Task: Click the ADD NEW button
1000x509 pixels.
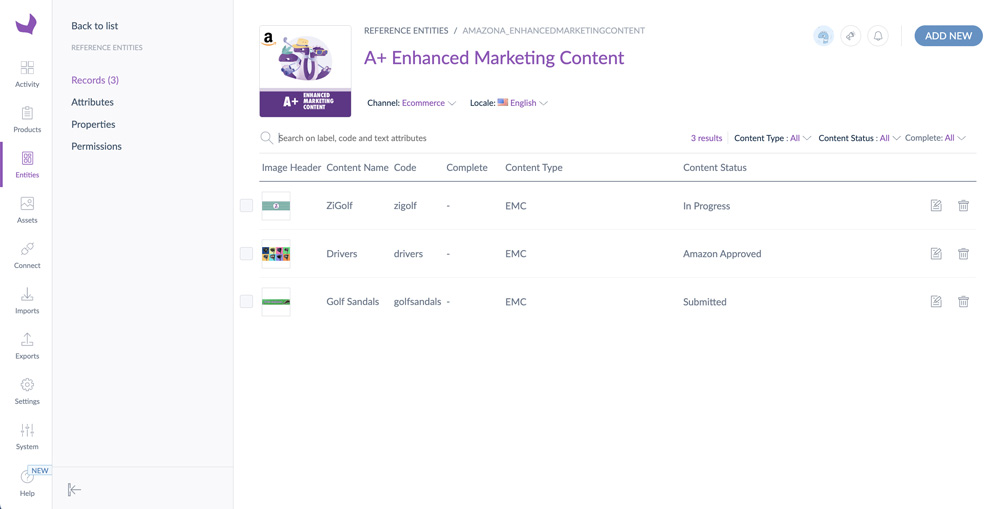Action: [948, 36]
